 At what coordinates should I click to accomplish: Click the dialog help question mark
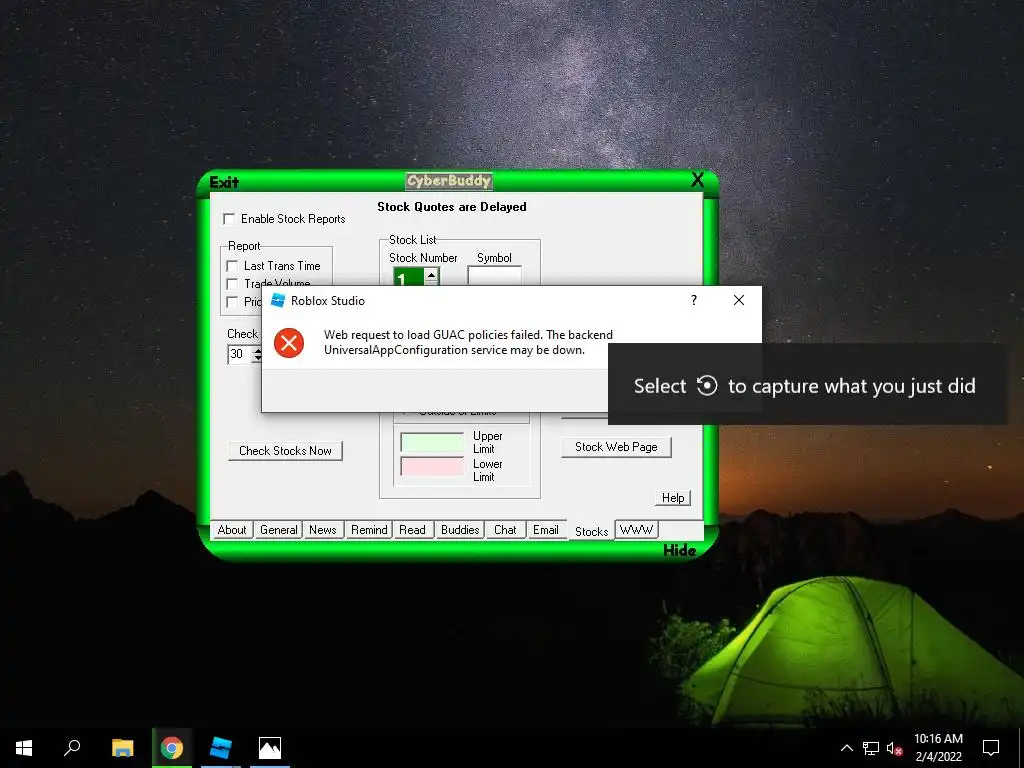(x=694, y=300)
